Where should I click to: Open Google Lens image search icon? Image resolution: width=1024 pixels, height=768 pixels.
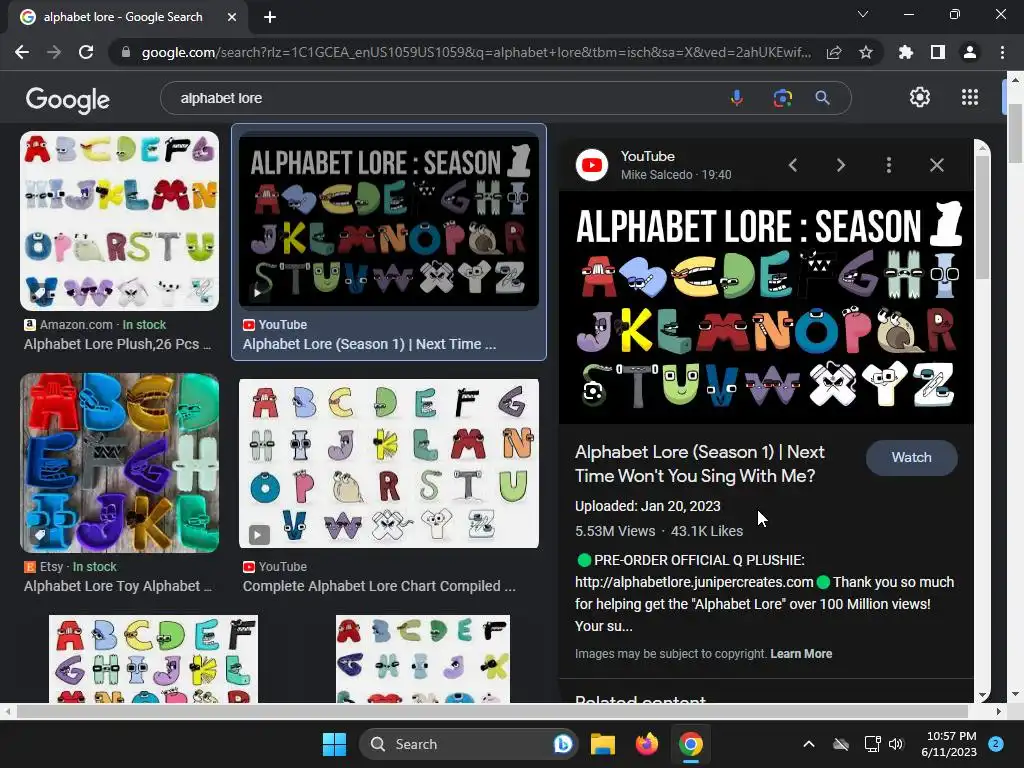(x=782, y=98)
